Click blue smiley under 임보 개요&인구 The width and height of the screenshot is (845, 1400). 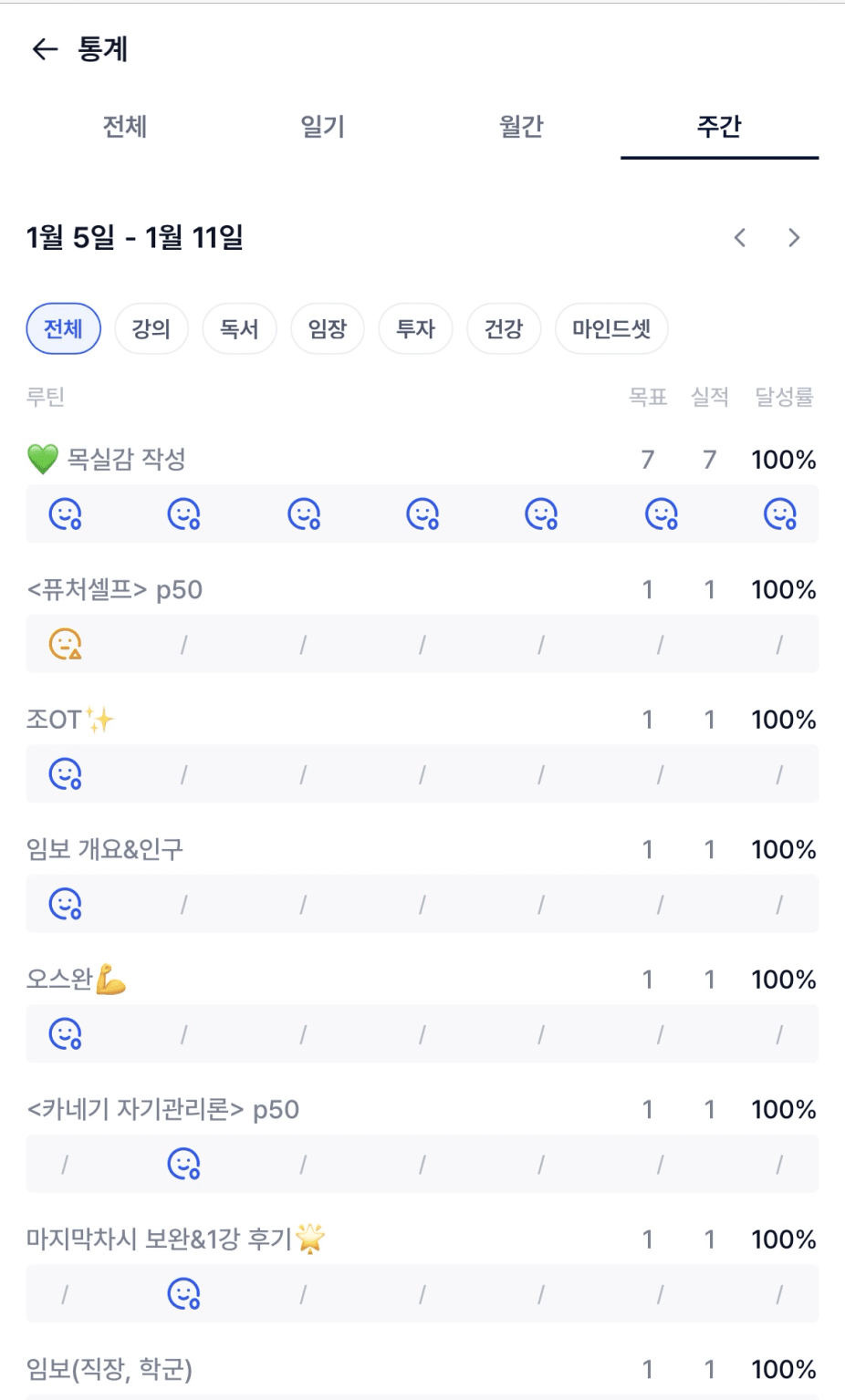[65, 904]
